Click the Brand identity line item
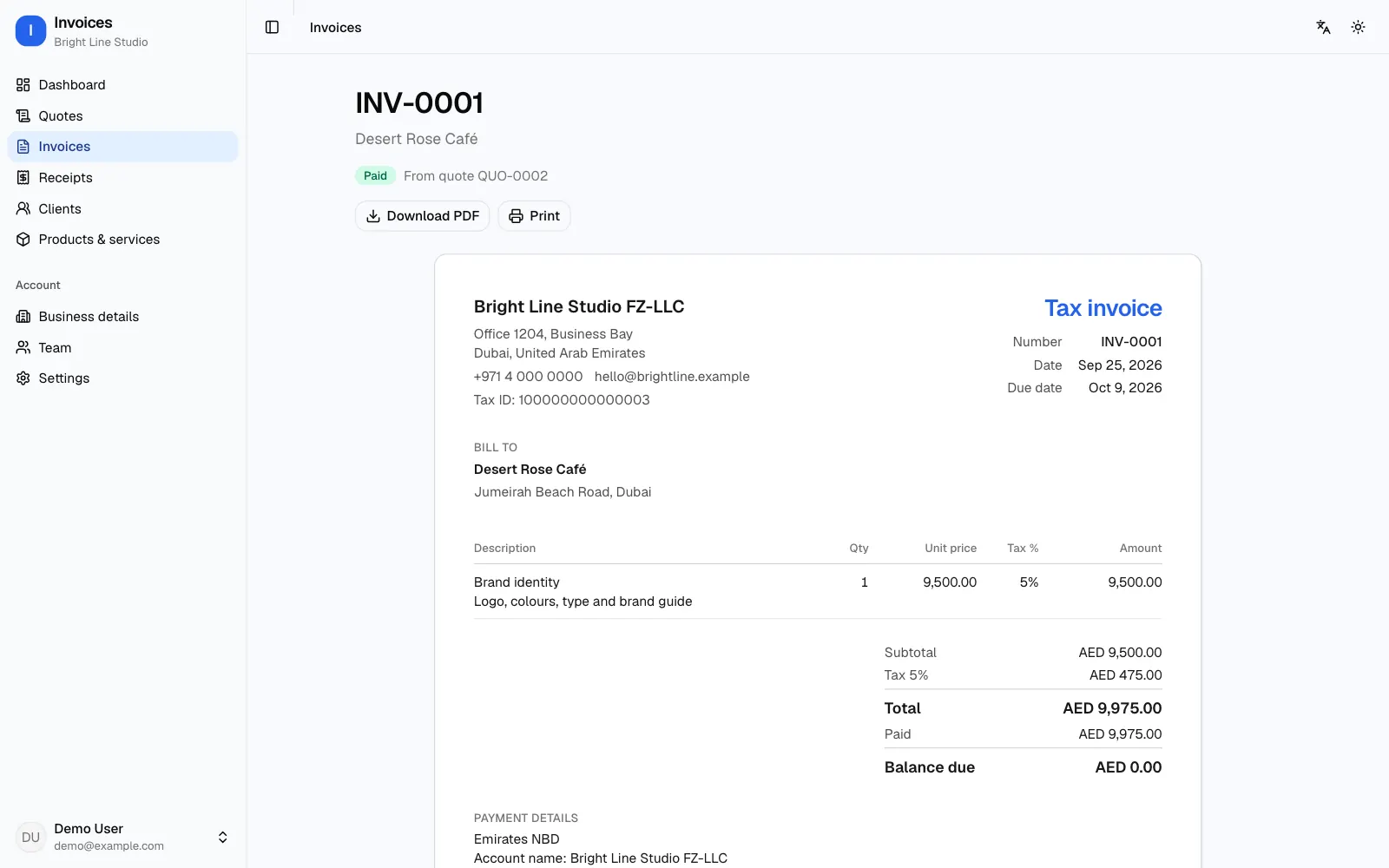This screenshot has height=868, width=1389. click(x=517, y=582)
